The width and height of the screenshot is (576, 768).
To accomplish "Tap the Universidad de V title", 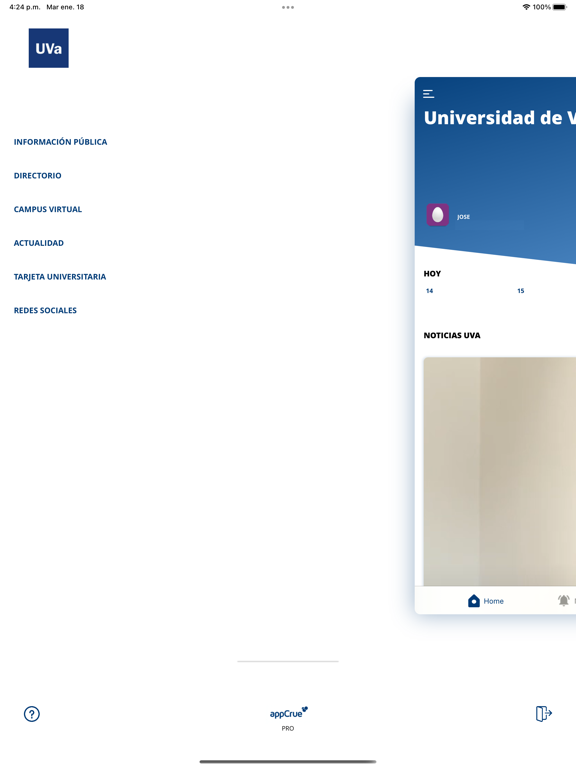I will click(500, 118).
